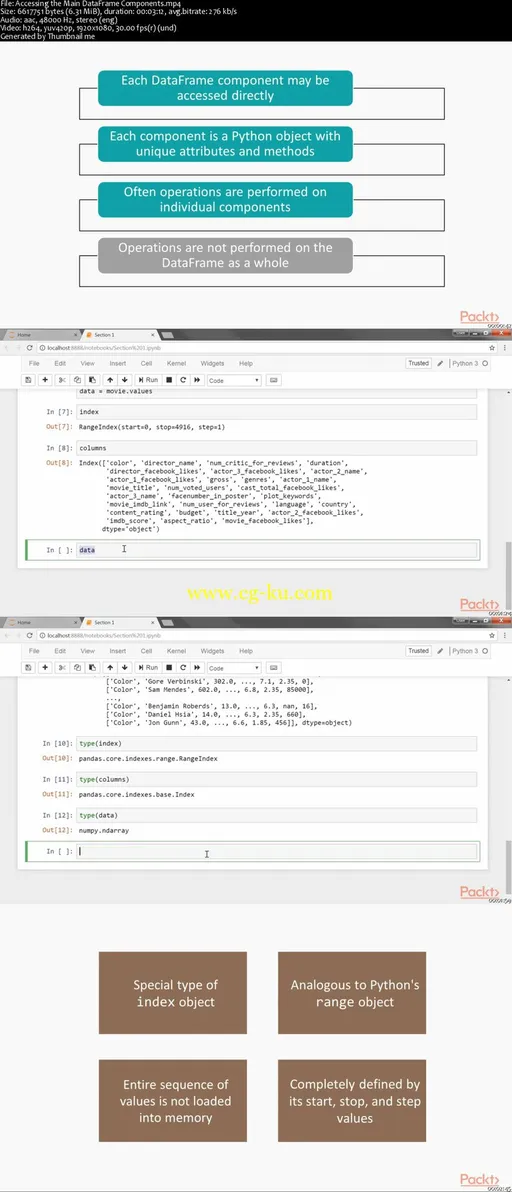Open Help menu in upper notebook
Viewport: 512px width, 1192px height.
245,363
